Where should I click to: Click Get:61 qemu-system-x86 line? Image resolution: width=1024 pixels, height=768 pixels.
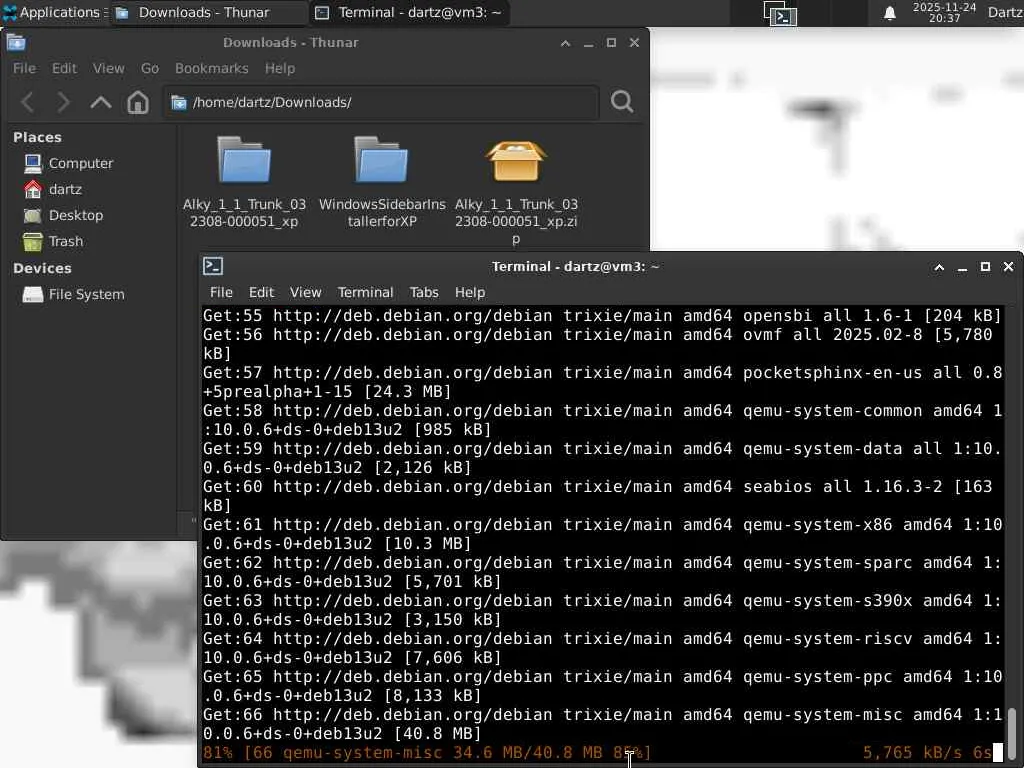click(603, 534)
